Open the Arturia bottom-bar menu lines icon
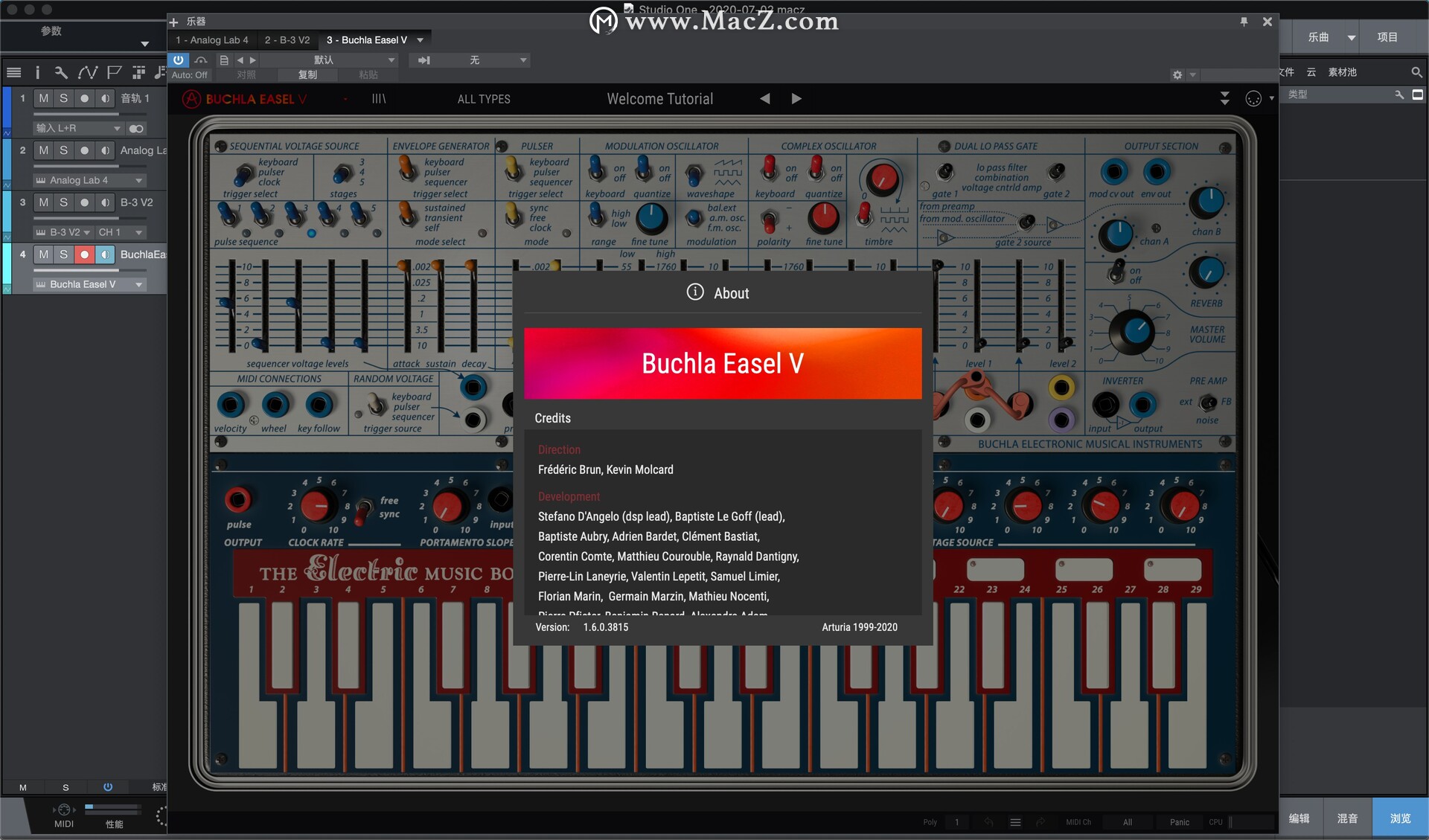 click(x=1015, y=822)
